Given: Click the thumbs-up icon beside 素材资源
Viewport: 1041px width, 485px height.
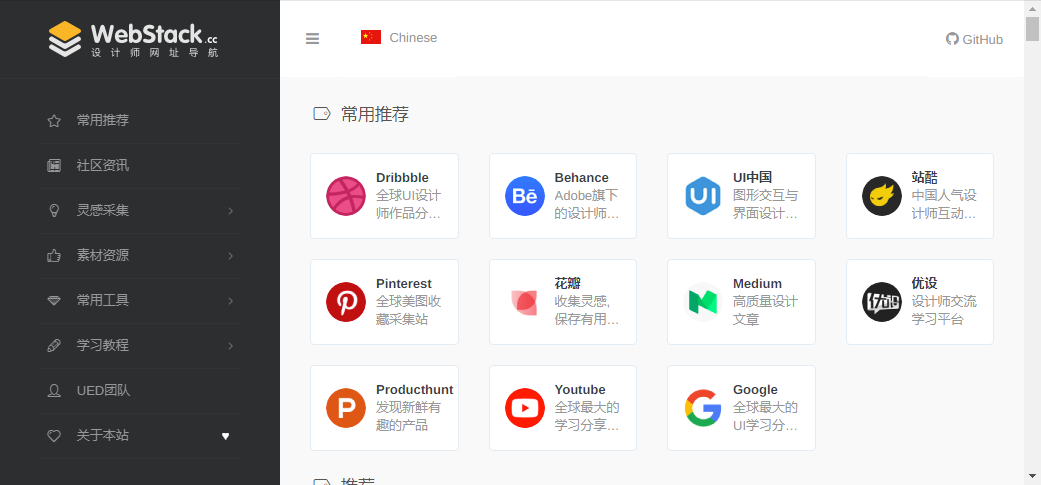Looking at the screenshot, I should (x=54, y=255).
